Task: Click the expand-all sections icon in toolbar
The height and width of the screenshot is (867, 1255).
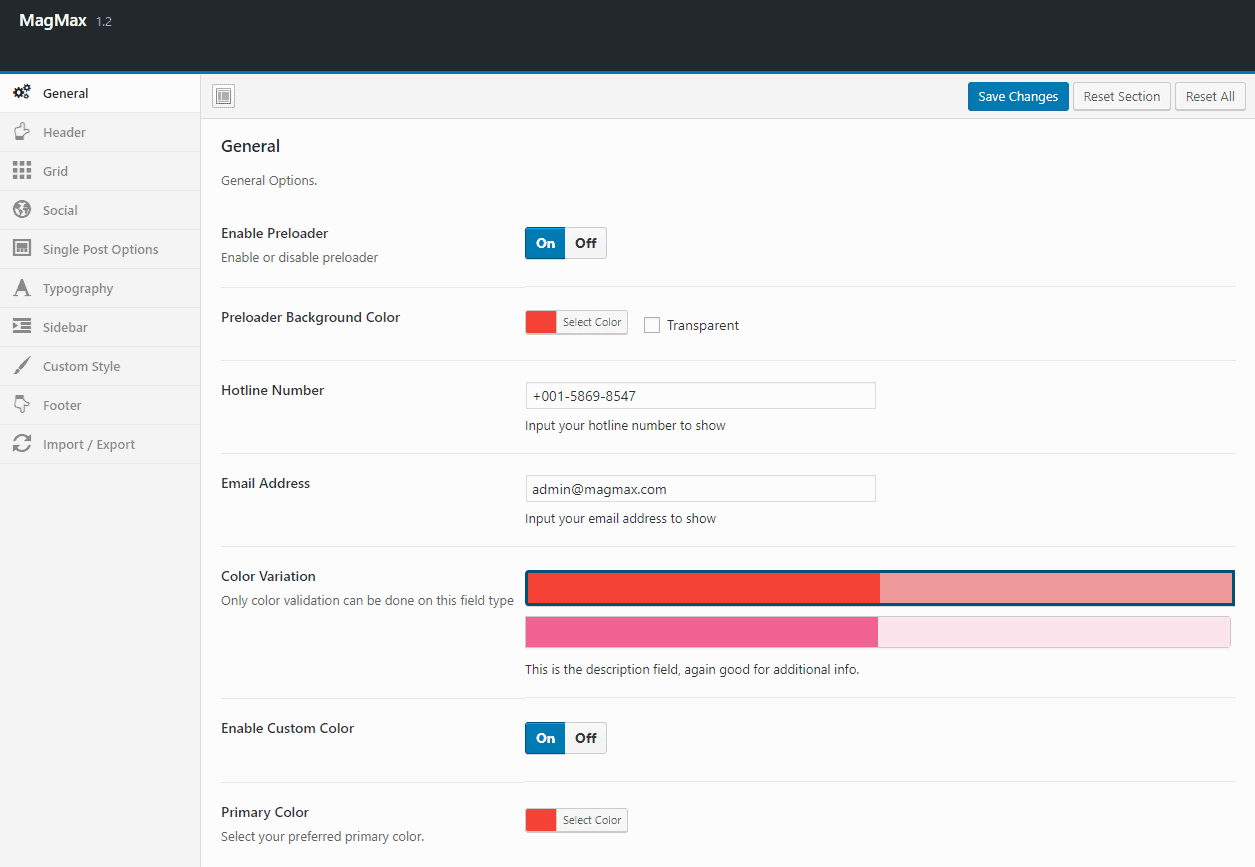Action: (224, 96)
